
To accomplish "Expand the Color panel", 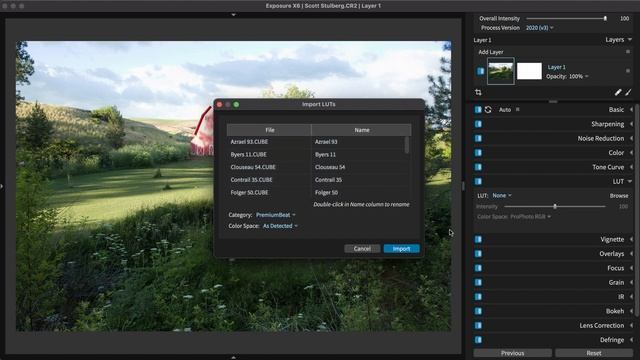I will point(631,153).
